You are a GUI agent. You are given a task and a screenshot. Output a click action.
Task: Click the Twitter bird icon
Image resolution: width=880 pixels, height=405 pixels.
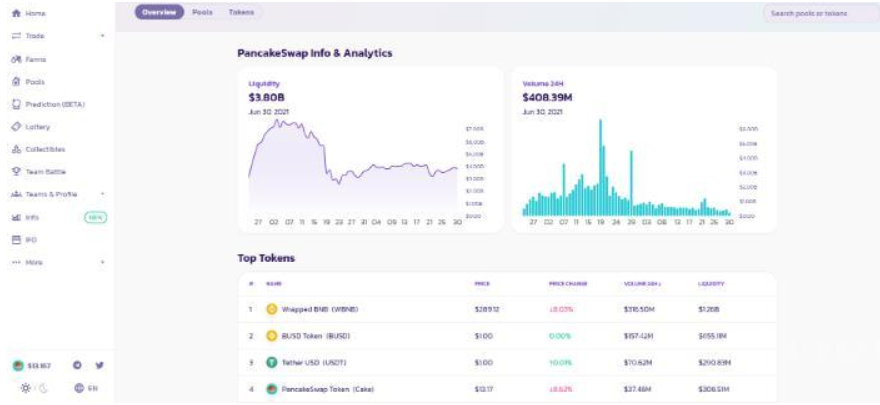pos(99,367)
